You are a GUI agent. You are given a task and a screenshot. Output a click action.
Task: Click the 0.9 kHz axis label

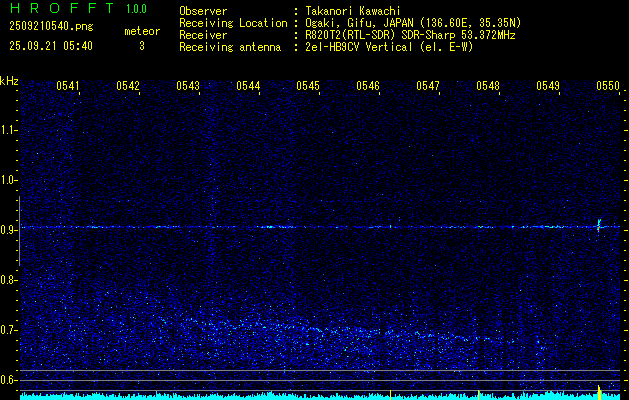8,230
